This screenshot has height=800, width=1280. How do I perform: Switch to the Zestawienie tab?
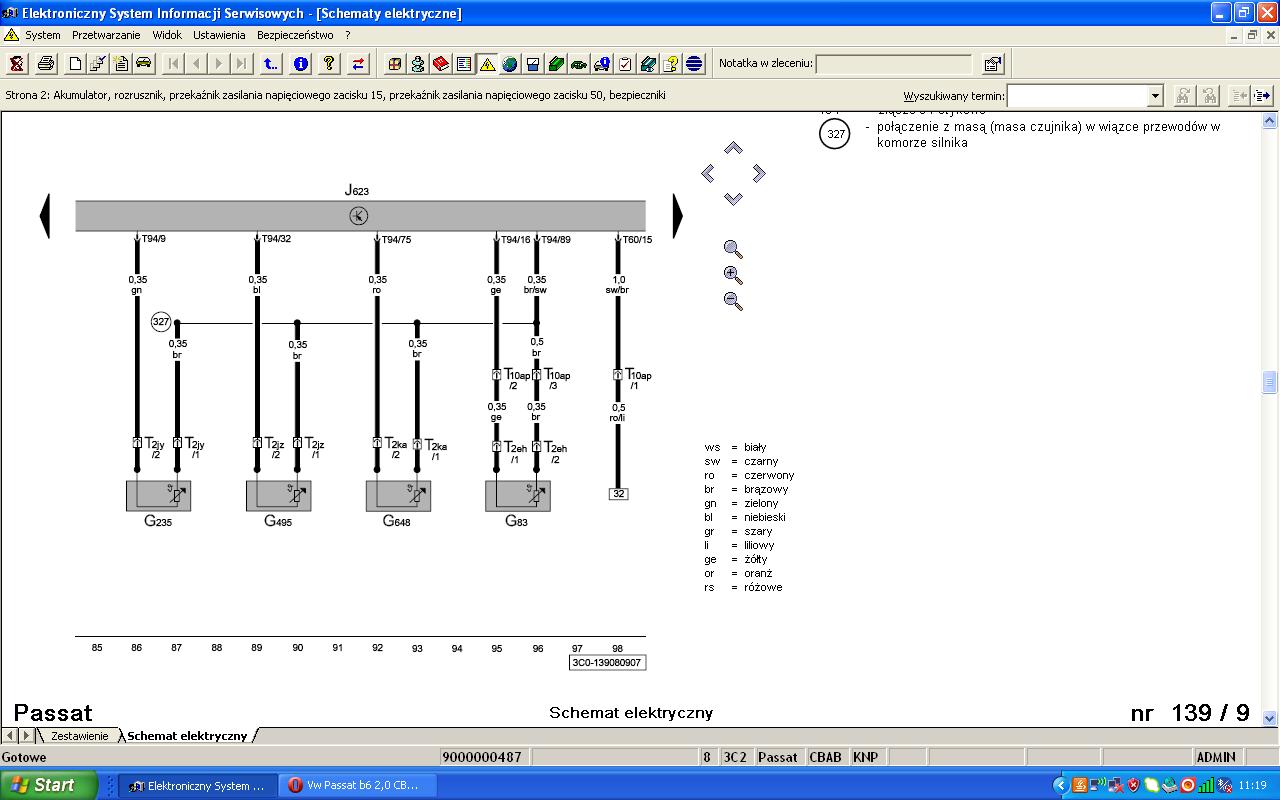(x=79, y=736)
